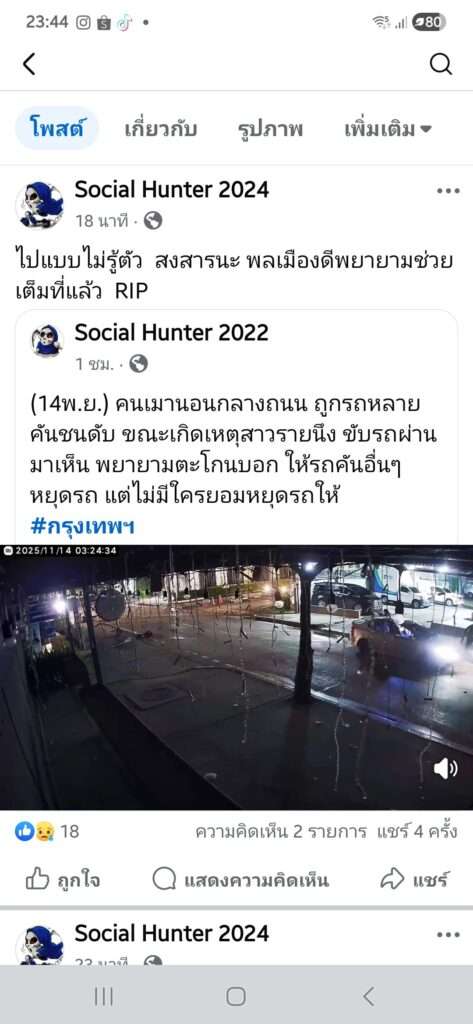Tap the Android home button

[236, 996]
